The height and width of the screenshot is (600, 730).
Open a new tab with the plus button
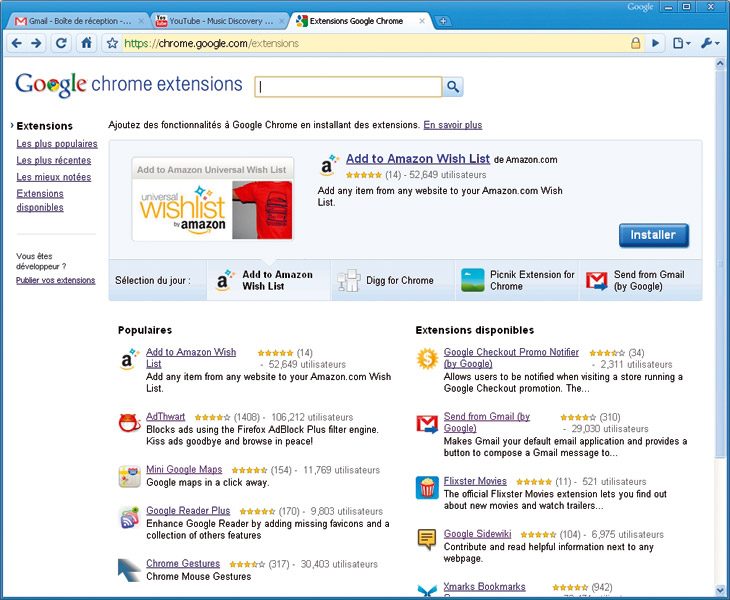(443, 21)
